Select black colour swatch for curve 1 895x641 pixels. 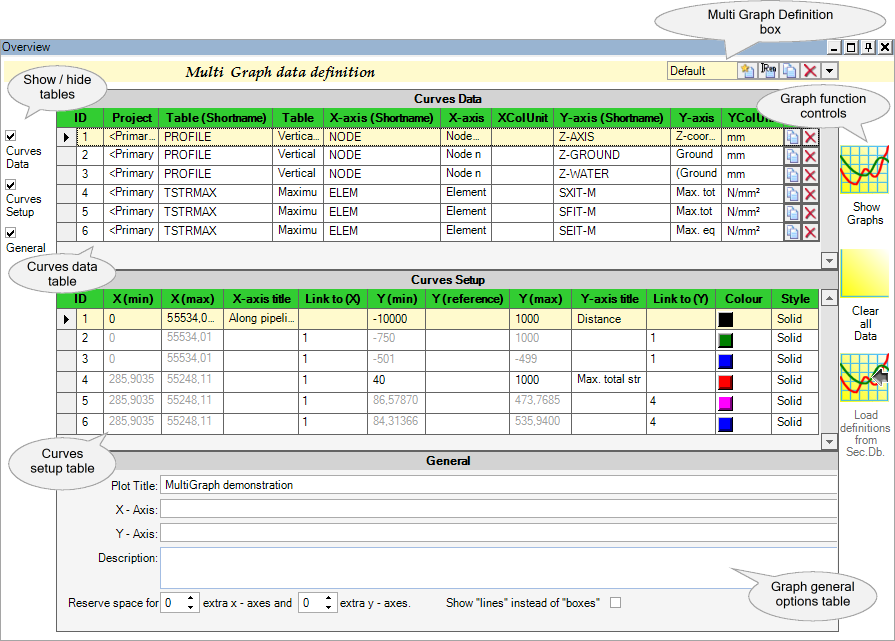[725, 320]
